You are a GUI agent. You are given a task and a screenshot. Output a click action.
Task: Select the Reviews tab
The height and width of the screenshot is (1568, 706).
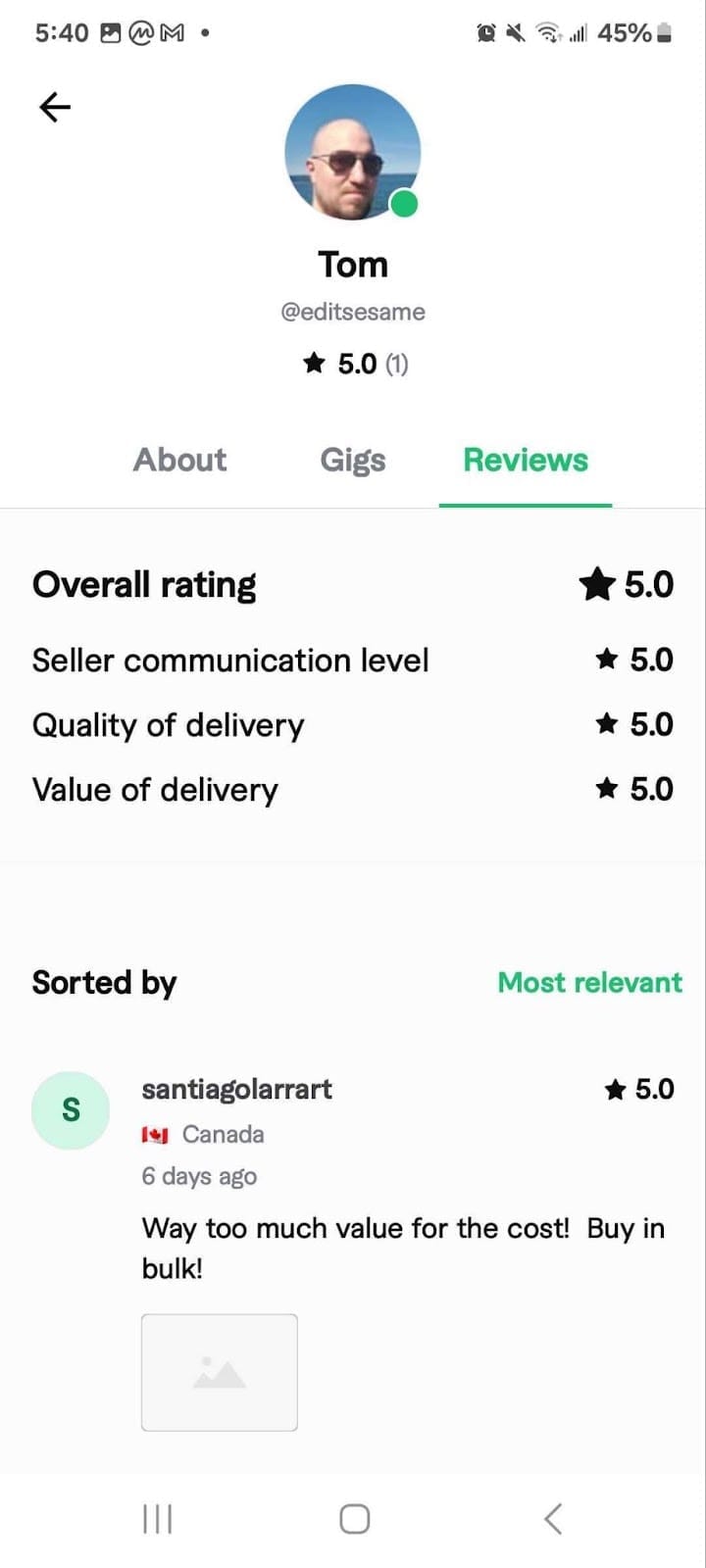(x=526, y=460)
